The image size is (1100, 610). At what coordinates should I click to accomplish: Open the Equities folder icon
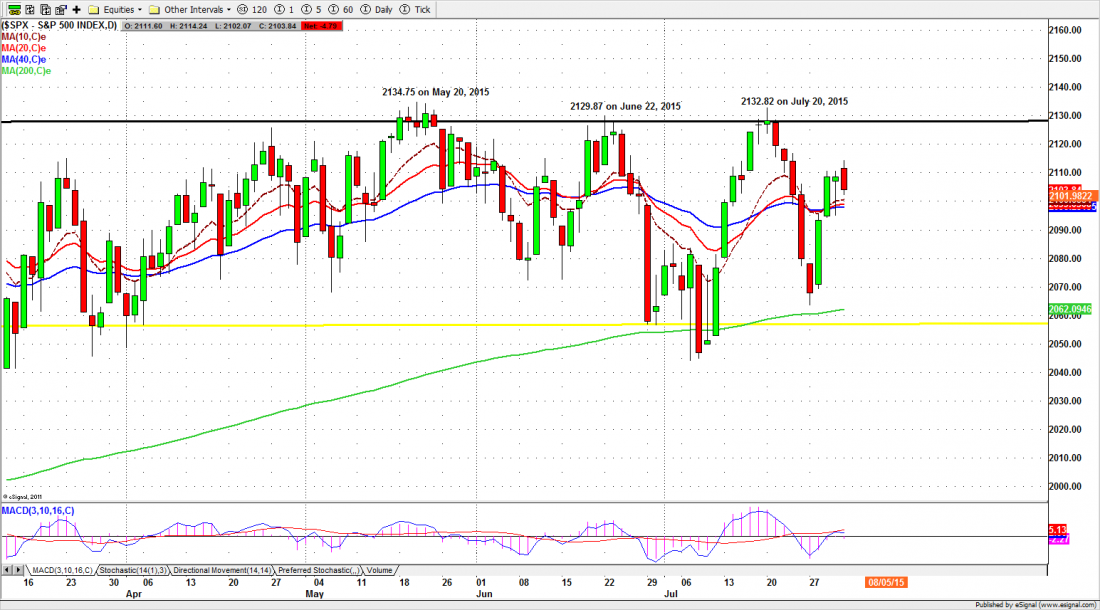[x=93, y=9]
